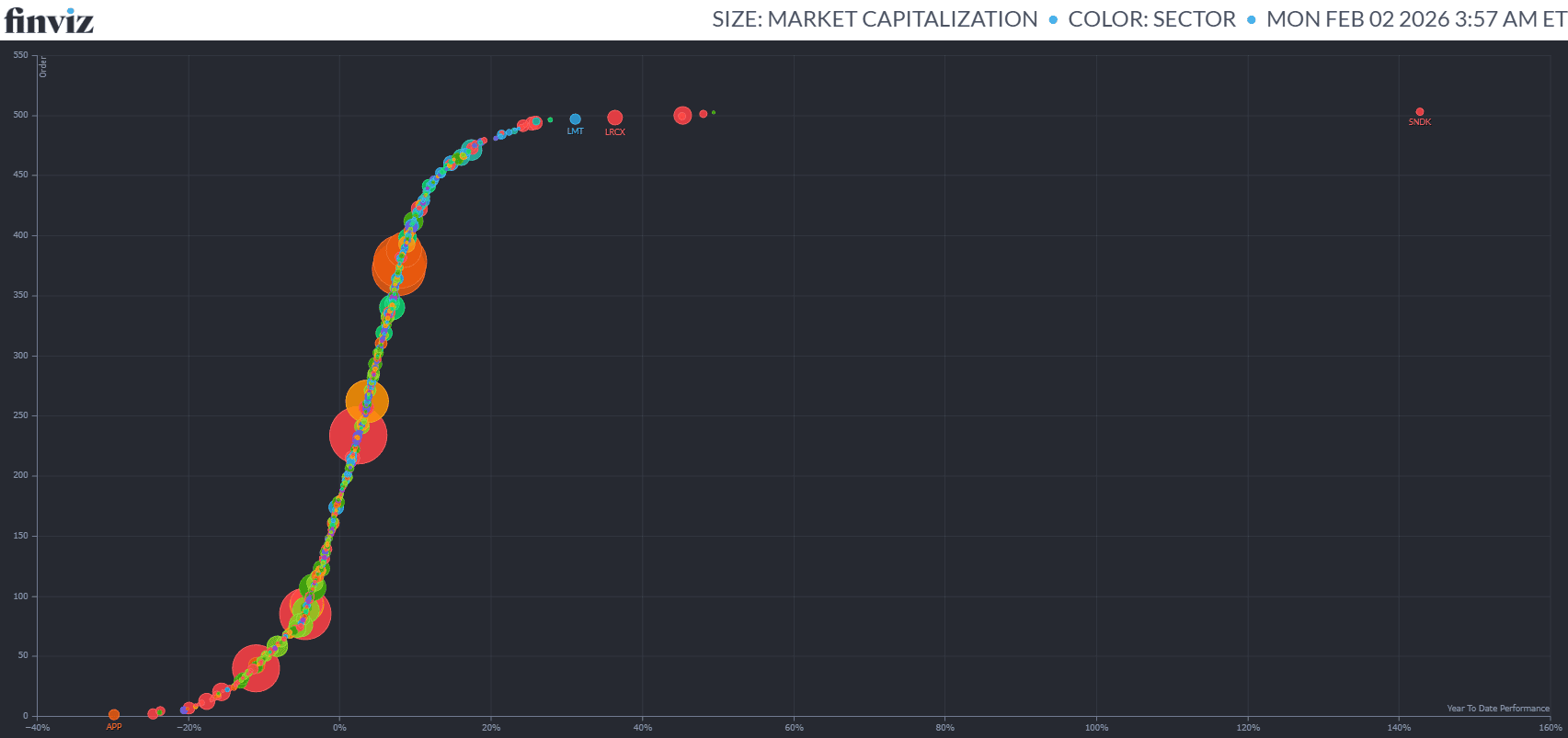Click the SIZE: MARKET CAPITALIZATION header text

[875, 19]
